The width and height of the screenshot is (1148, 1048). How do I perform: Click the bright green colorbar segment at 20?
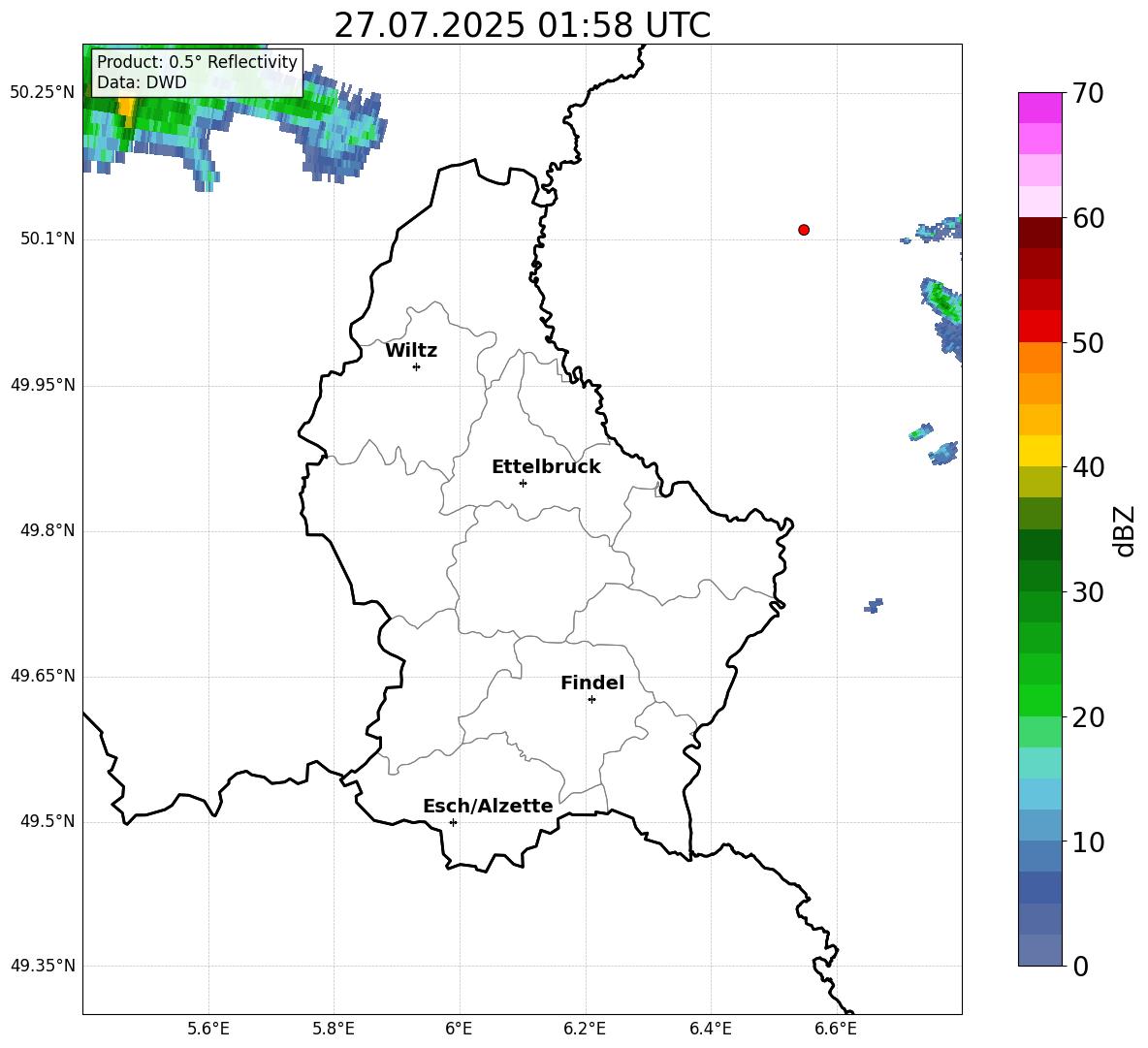pos(1039,700)
